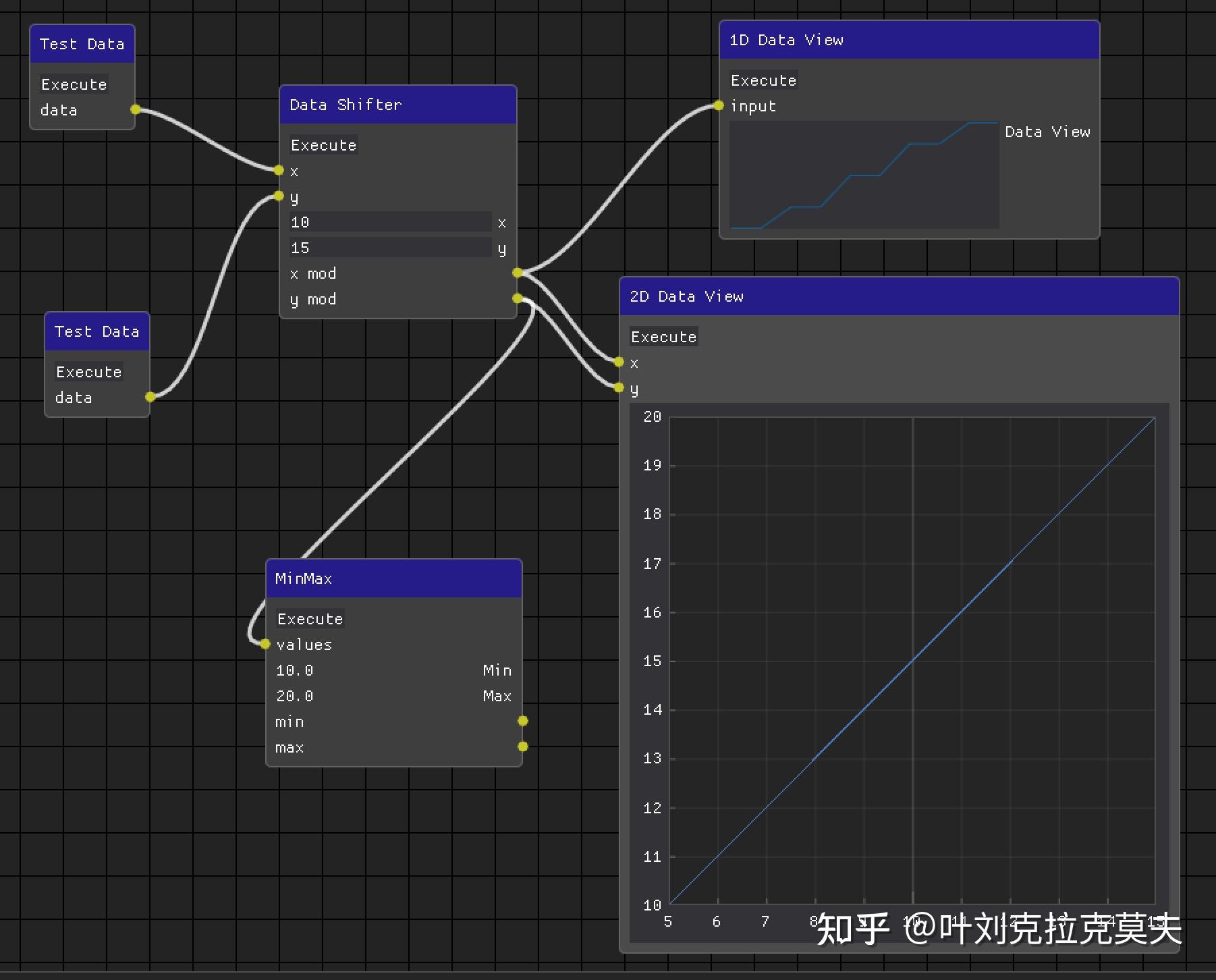
Task: Toggle Execute on the MinMax node
Action: (x=310, y=618)
